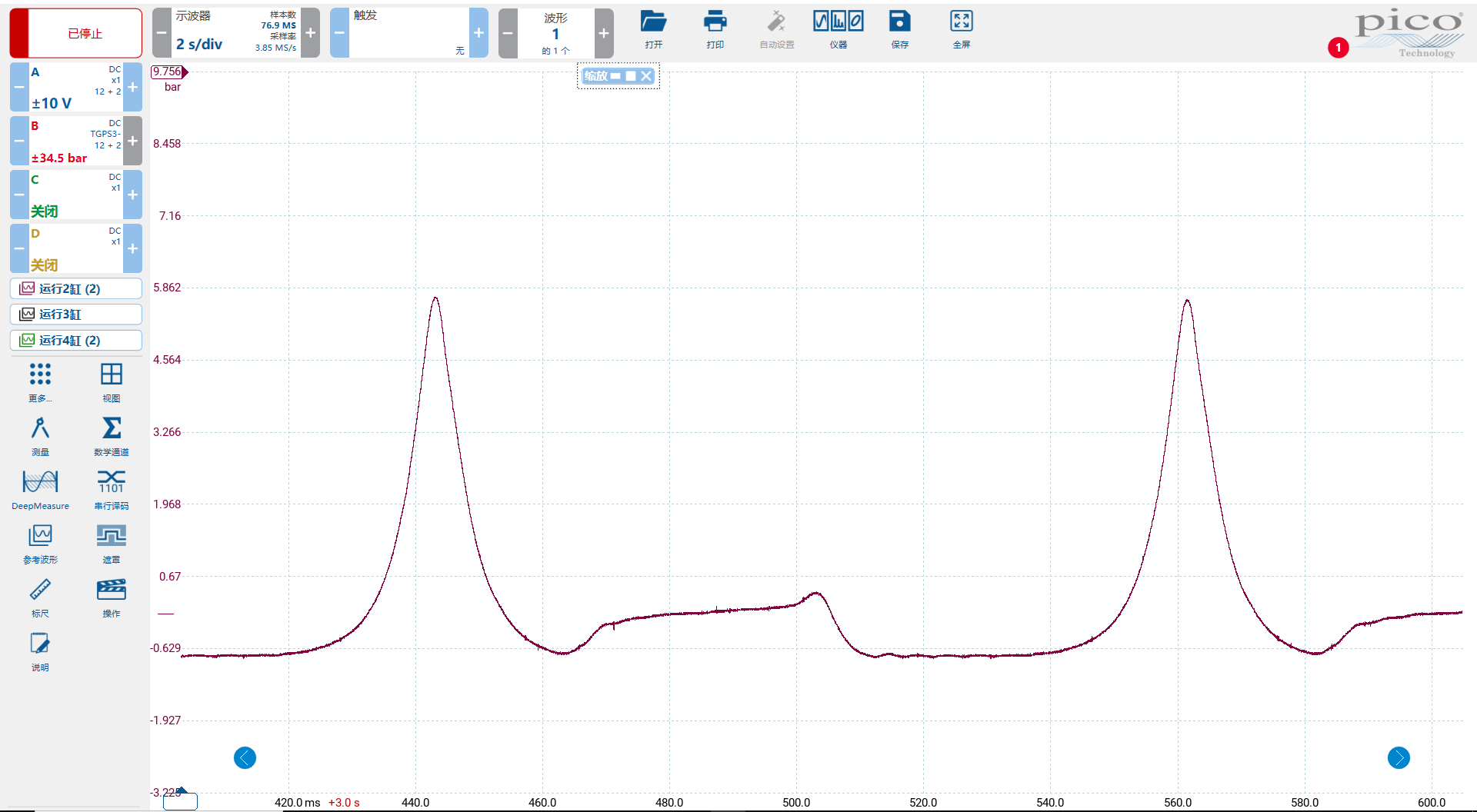Open channel A ±10 V settings
This screenshot has height=812, width=1477.
click(76, 87)
